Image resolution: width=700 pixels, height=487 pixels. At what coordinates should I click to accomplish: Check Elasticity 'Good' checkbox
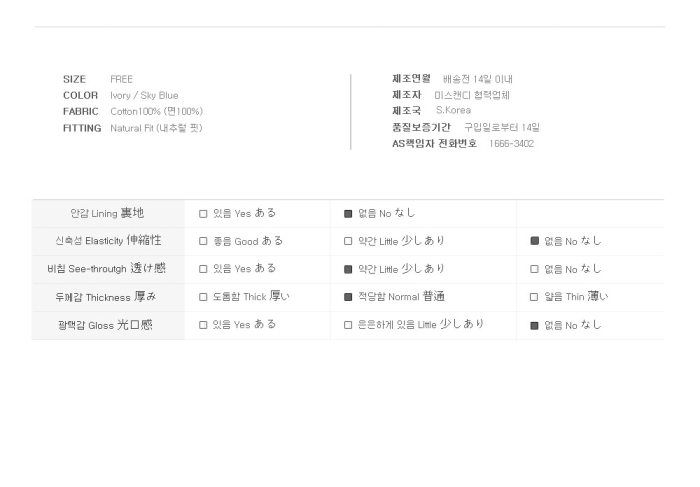(x=203, y=241)
